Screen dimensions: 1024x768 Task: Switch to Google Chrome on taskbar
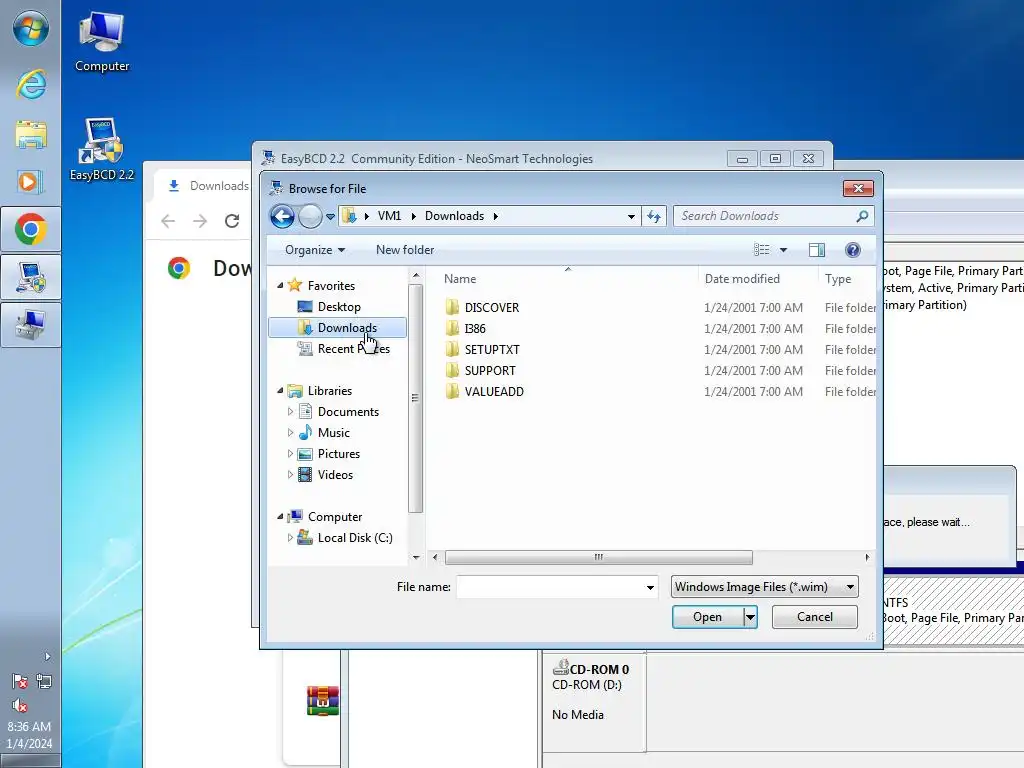[x=31, y=229]
